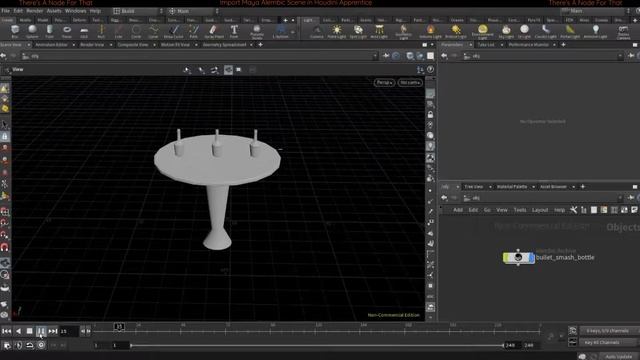Select the Platonic Solids shelf tool
Image resolution: width=640 pixels, height=360 pixels.
point(257,31)
